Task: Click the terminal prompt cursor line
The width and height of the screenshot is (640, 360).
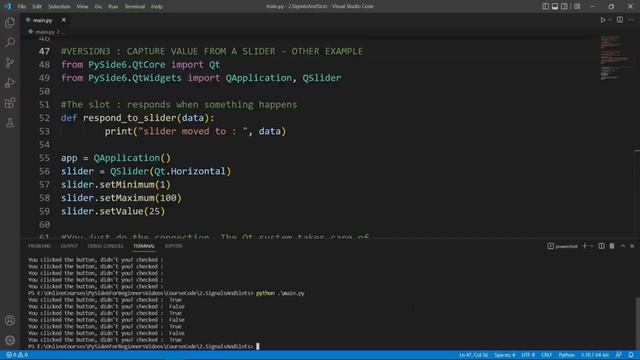Action: (x=143, y=347)
